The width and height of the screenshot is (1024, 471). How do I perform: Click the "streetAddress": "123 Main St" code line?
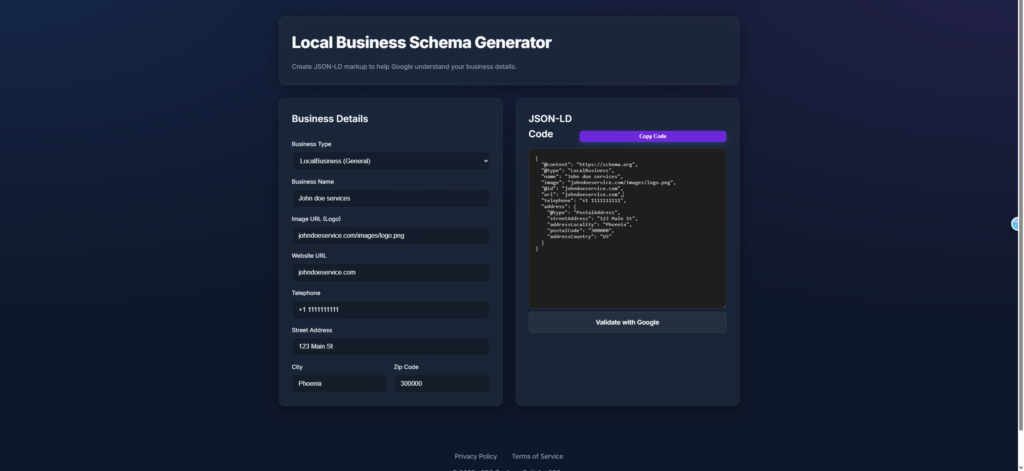592,219
